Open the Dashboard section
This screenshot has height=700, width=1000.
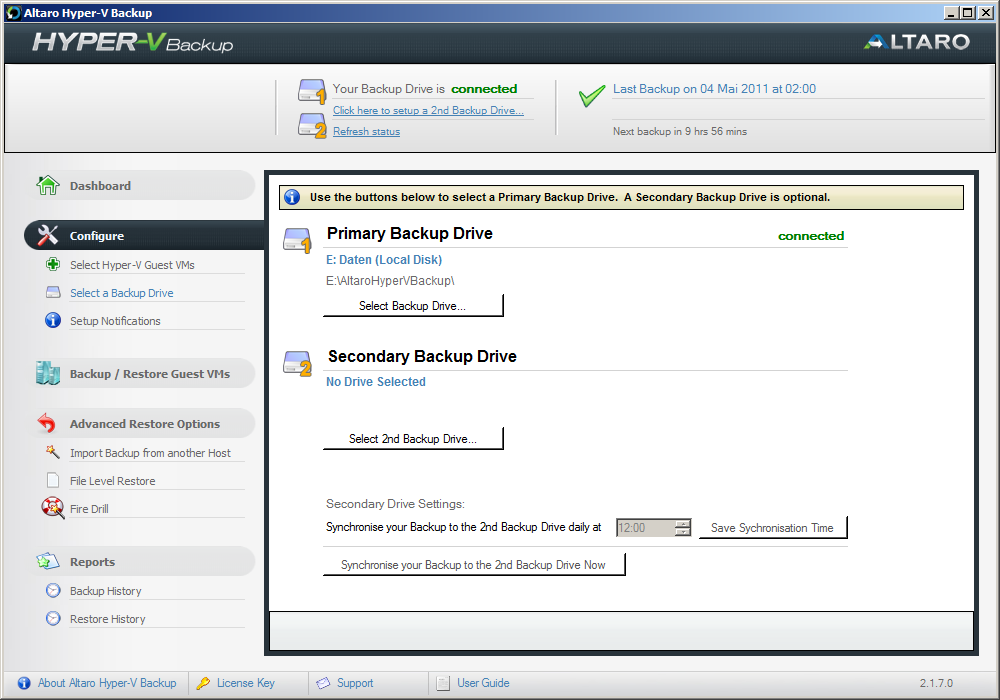pos(142,186)
